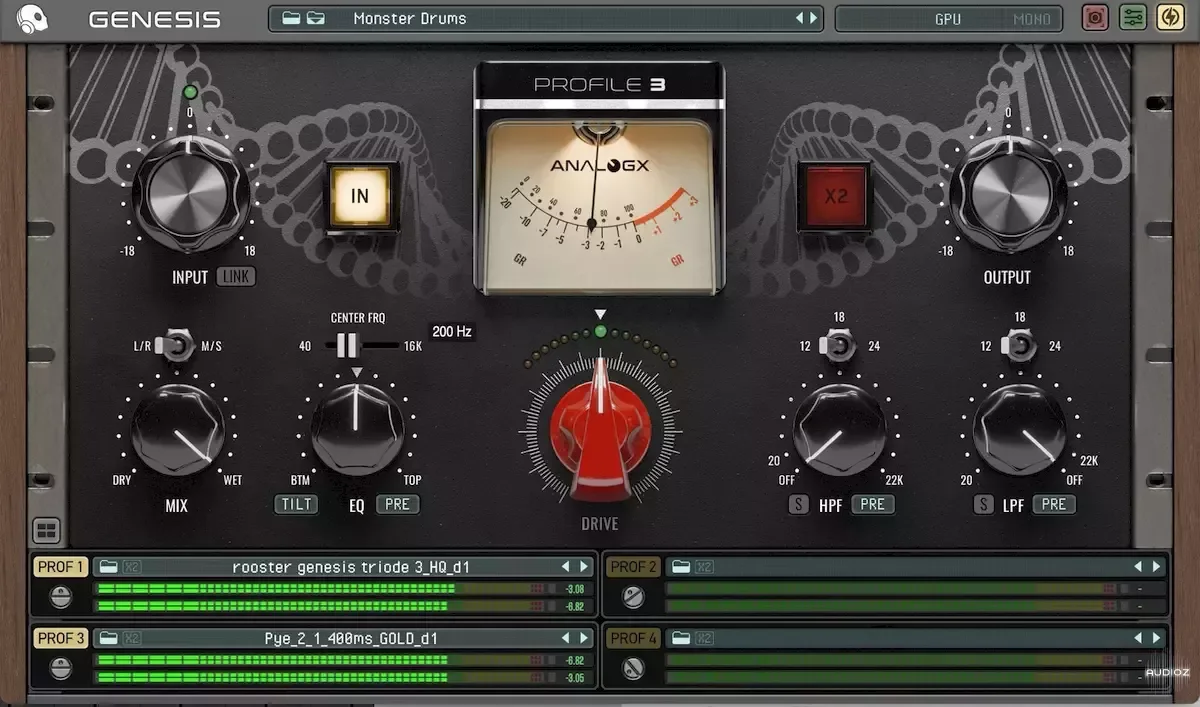Click the MIX dry/wet knob
Image resolution: width=1200 pixels, height=707 pixels.
[x=178, y=430]
